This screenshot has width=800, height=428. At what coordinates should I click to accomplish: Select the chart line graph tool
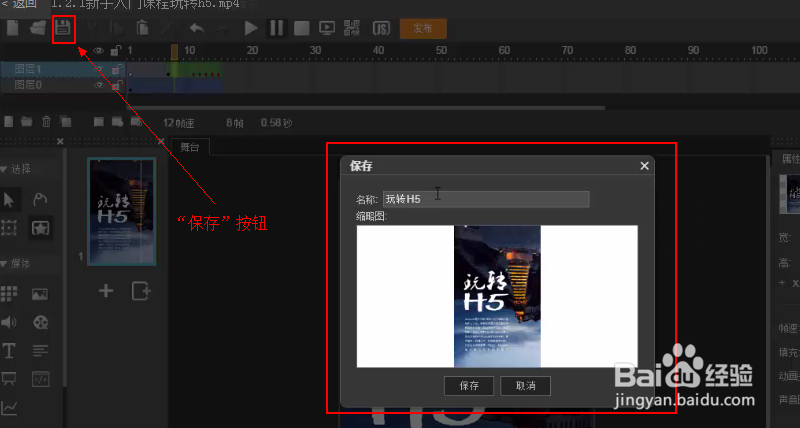(x=9, y=408)
